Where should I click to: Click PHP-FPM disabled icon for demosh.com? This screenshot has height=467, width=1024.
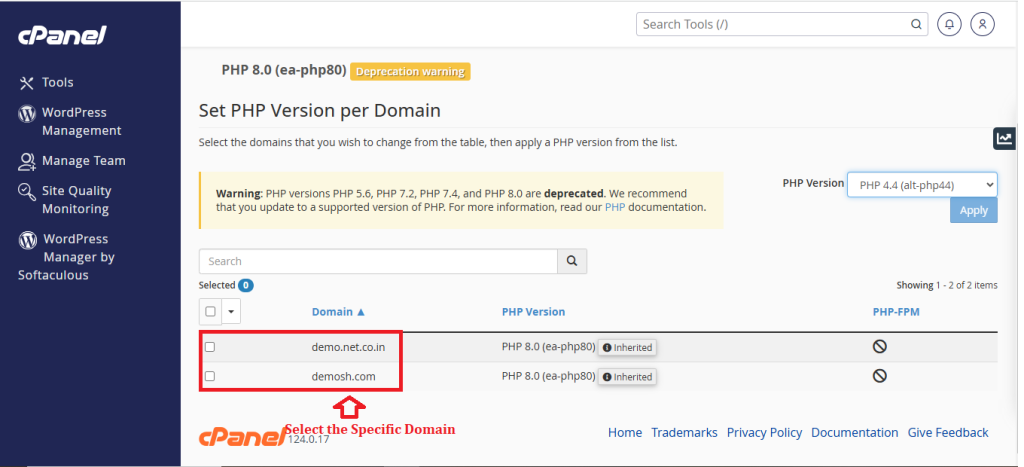click(880, 376)
